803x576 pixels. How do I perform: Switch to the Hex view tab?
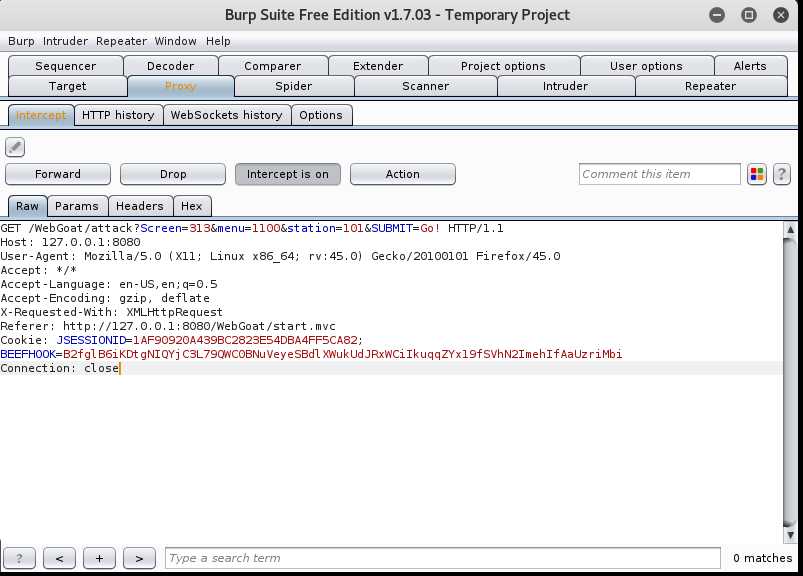point(192,206)
